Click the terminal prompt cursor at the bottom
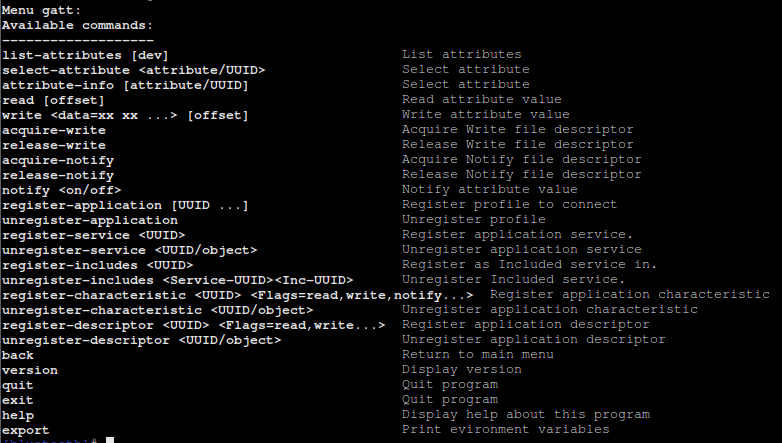This screenshot has width=782, height=443. (x=110, y=440)
